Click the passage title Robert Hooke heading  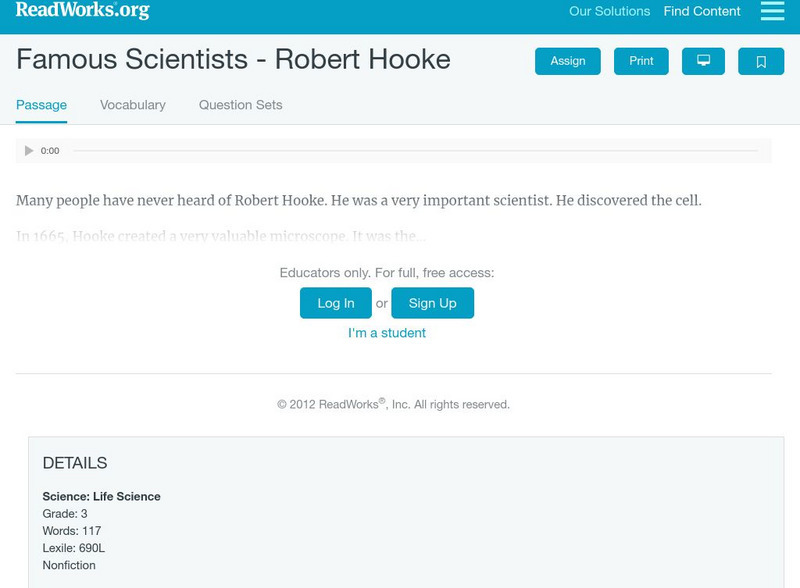tap(233, 59)
